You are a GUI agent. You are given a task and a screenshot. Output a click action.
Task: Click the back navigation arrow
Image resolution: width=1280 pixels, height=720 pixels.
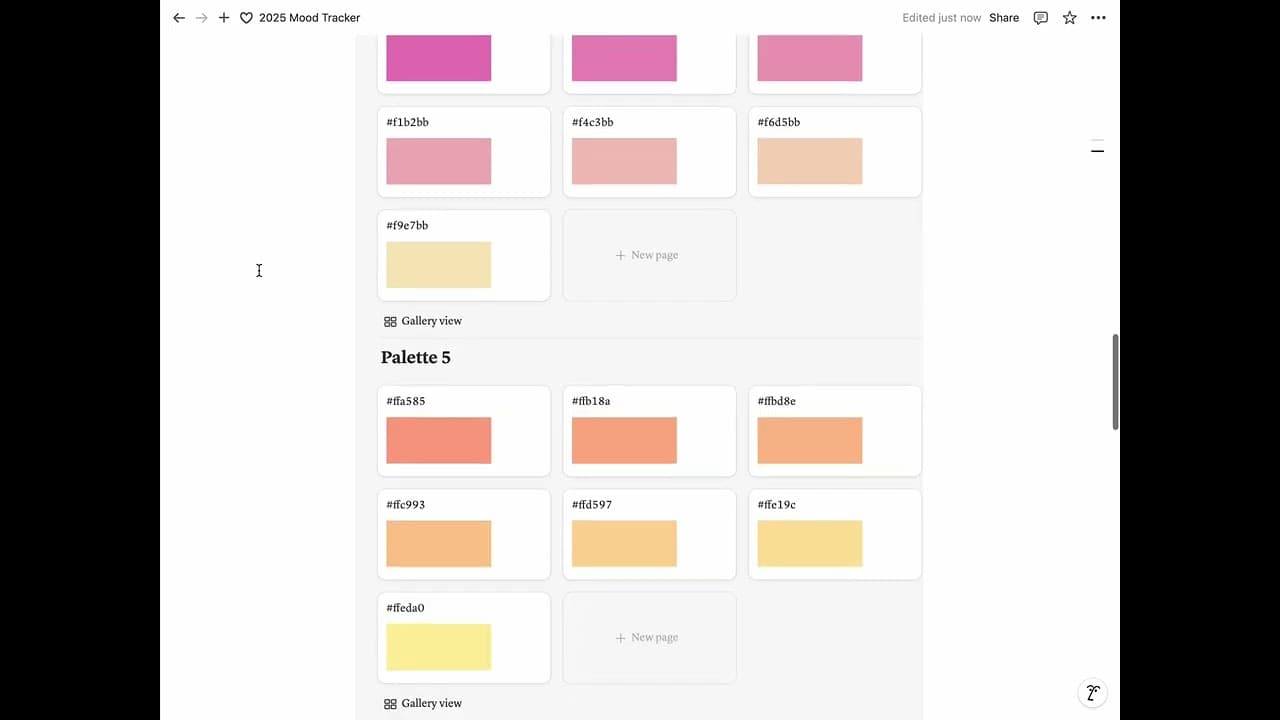pos(179,18)
